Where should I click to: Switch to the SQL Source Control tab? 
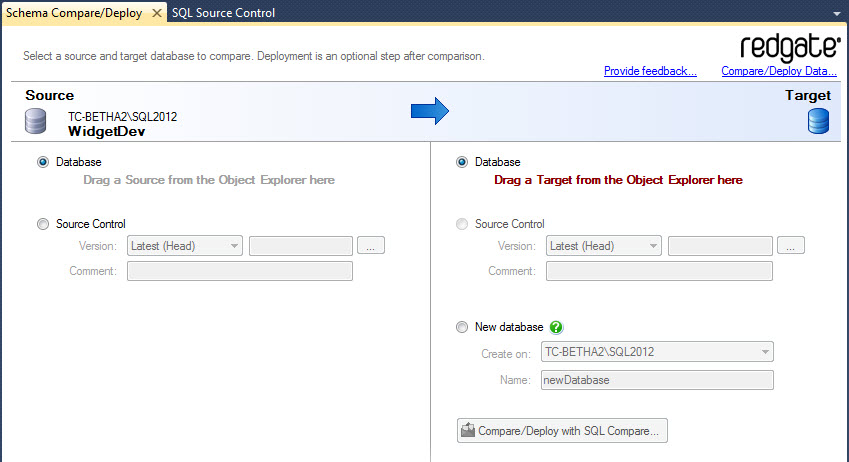[223, 13]
